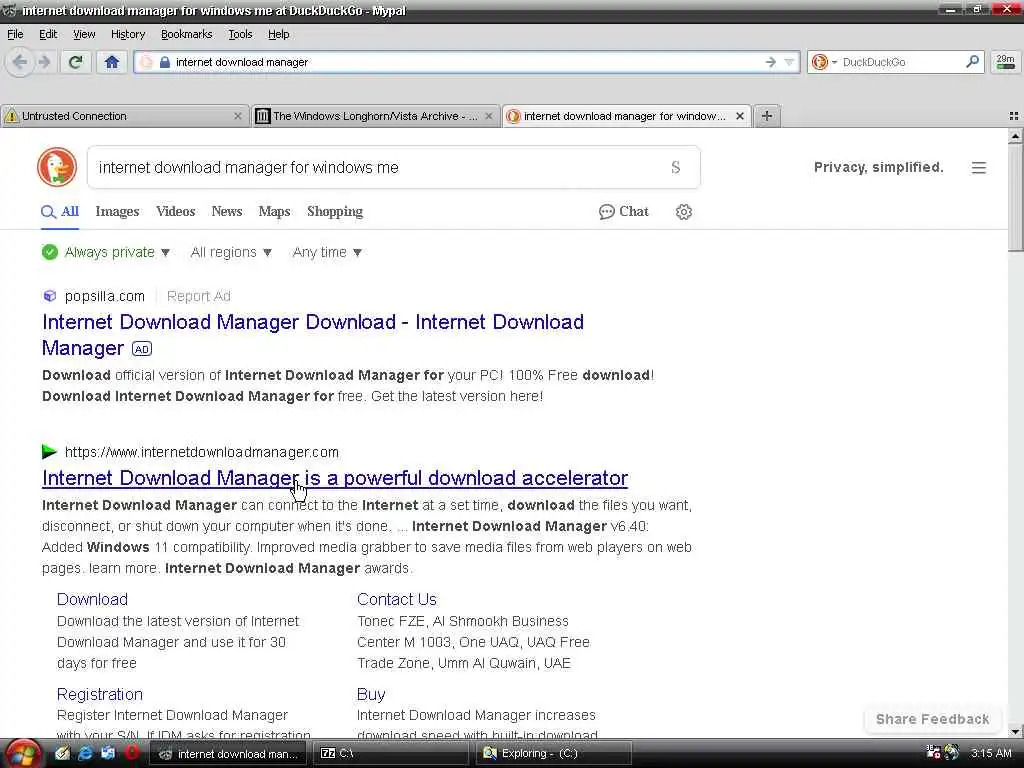
Task: Open DuckDuckGo Chat
Action: click(x=624, y=212)
